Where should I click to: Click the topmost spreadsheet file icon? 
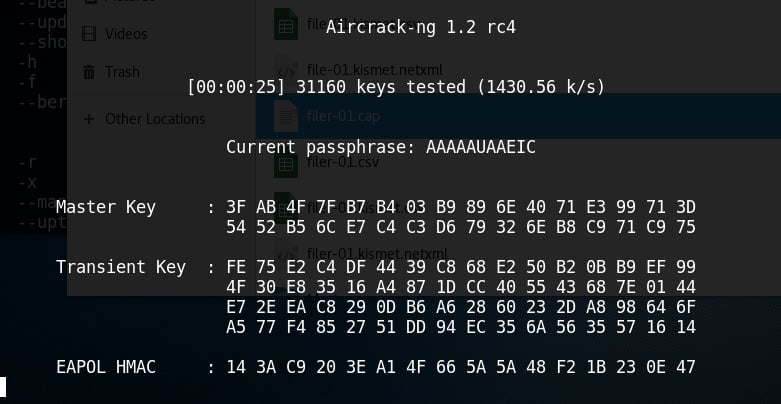(x=286, y=24)
